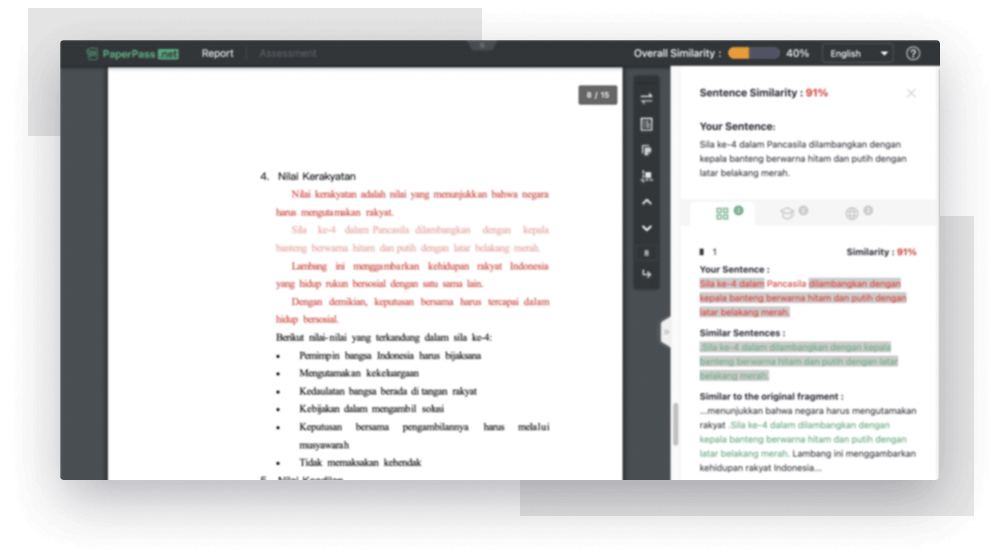Click the PaperPass.net logo
Viewport: 1000px width, 560px height.
(132, 54)
